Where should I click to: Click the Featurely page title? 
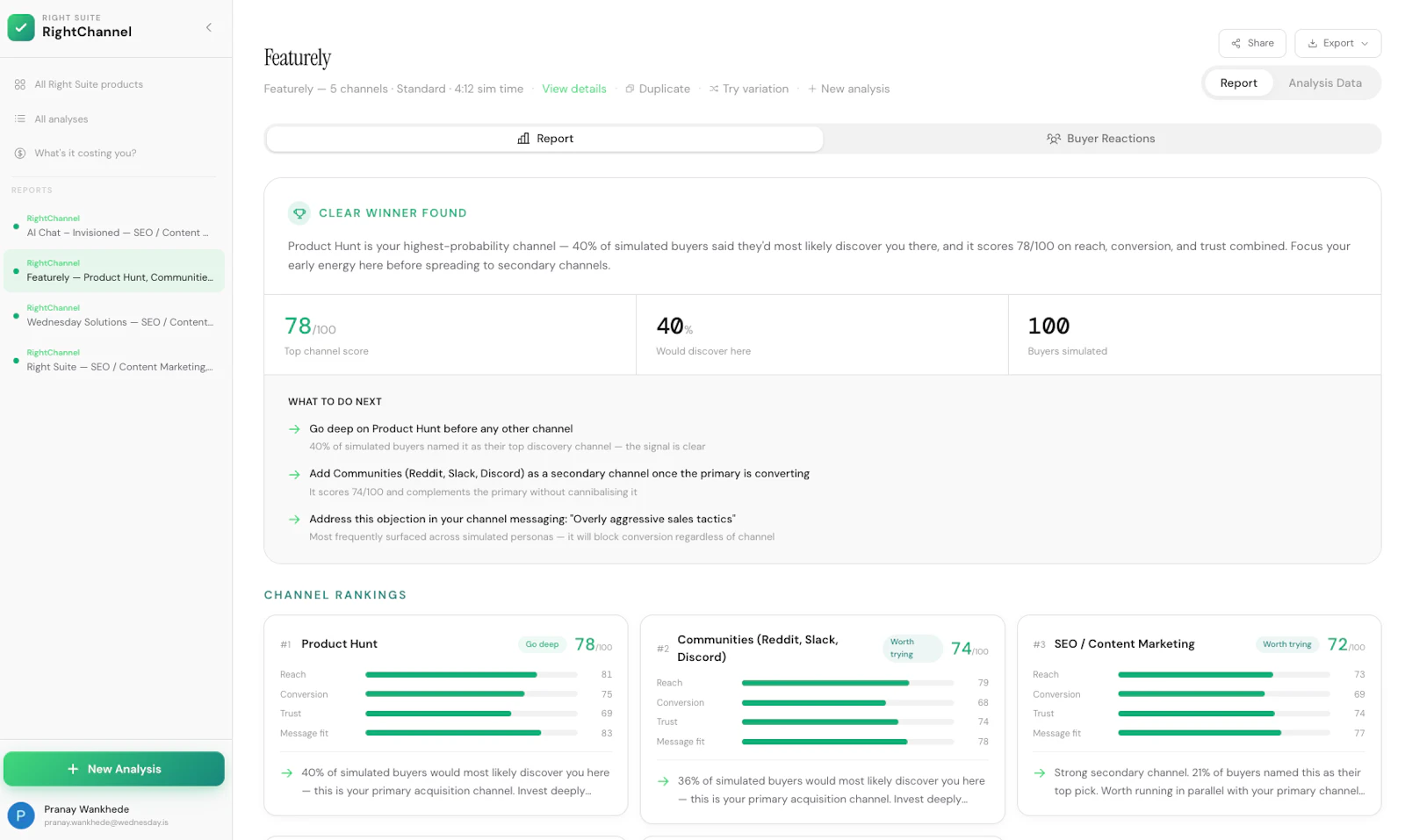[298, 58]
